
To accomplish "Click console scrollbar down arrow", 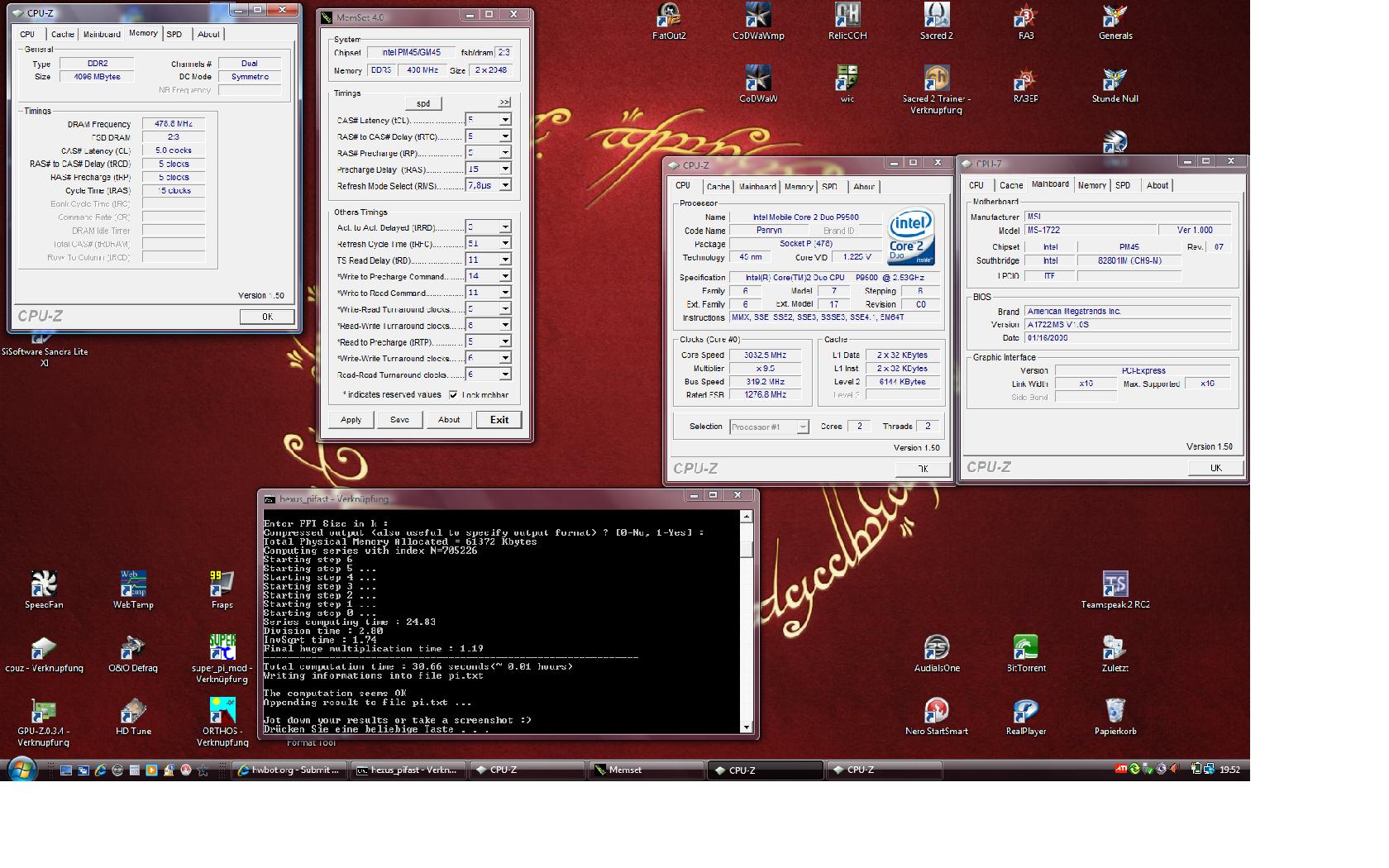I will (747, 727).
